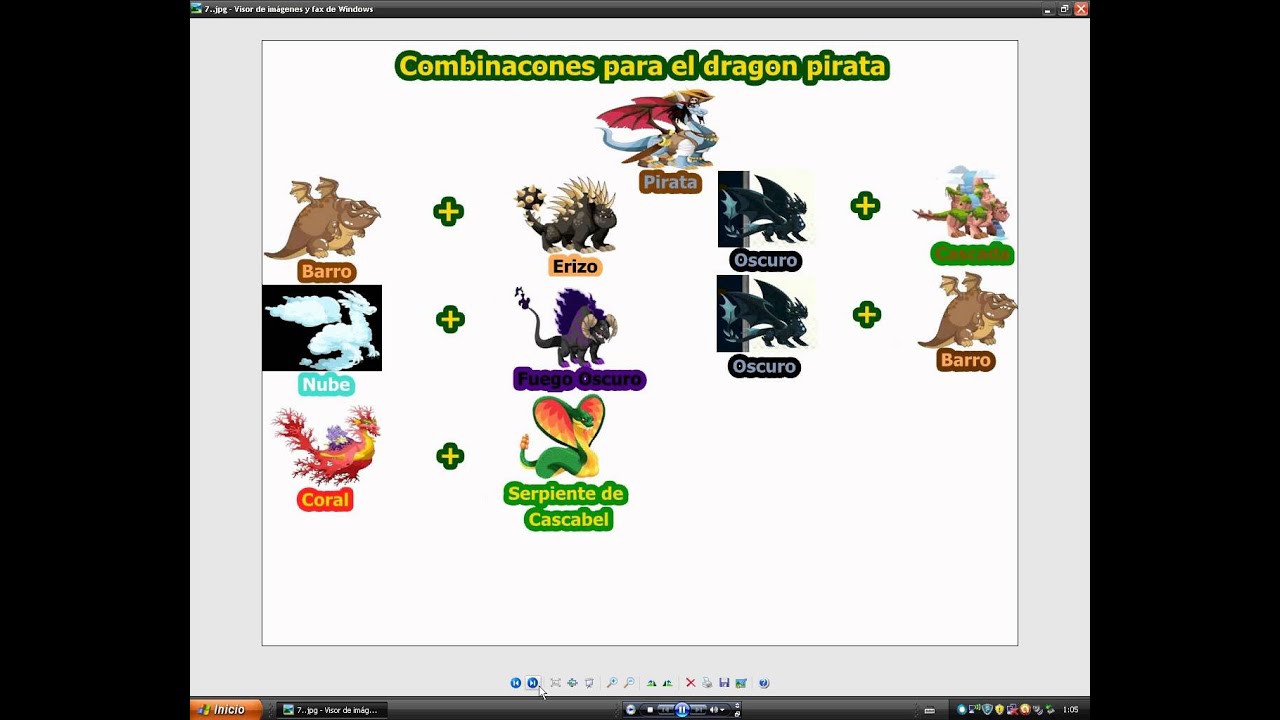Rotate the image clockwise
The width and height of the screenshot is (1280, 720).
[x=651, y=683]
